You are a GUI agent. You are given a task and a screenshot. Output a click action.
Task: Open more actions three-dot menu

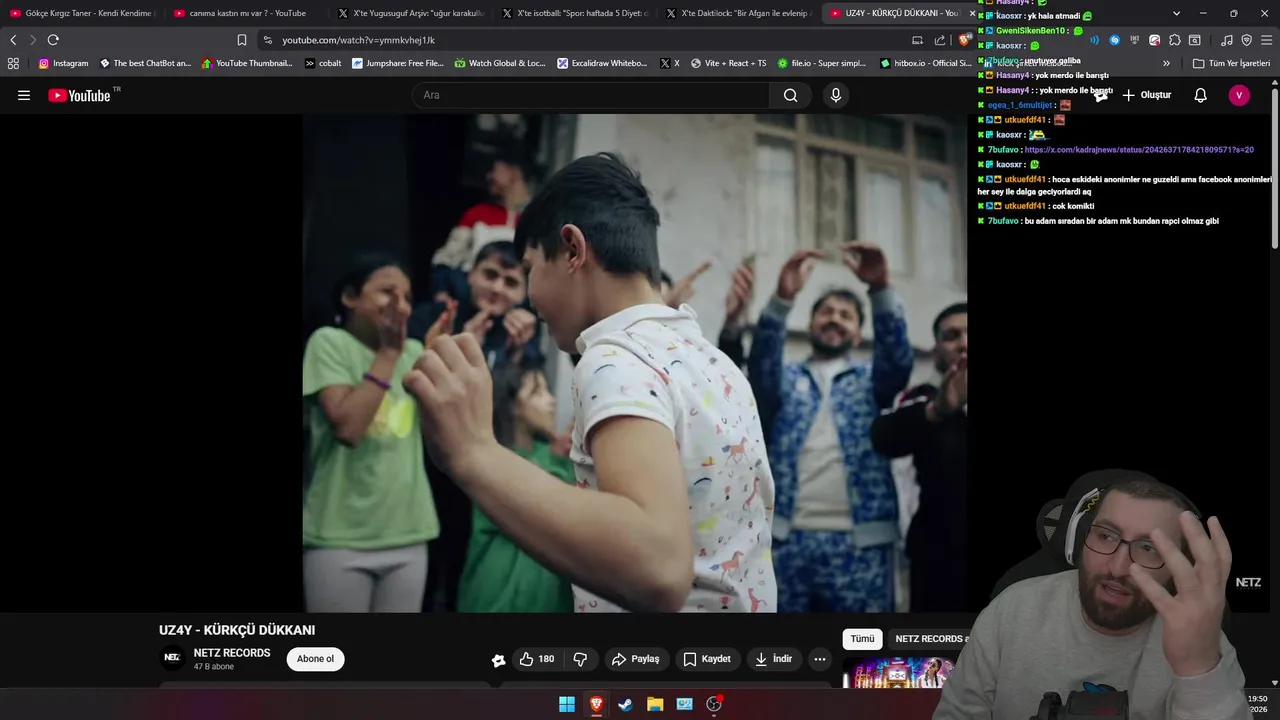click(820, 659)
